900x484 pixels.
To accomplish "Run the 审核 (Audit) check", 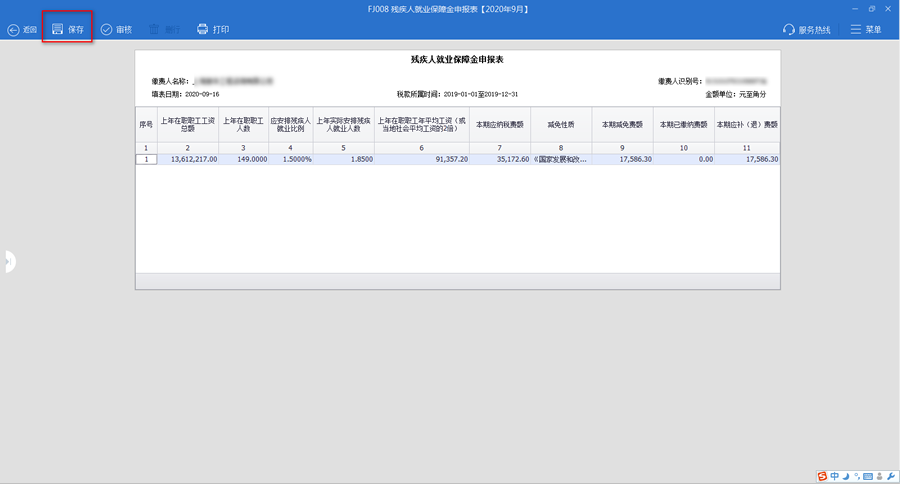I will coord(116,30).
